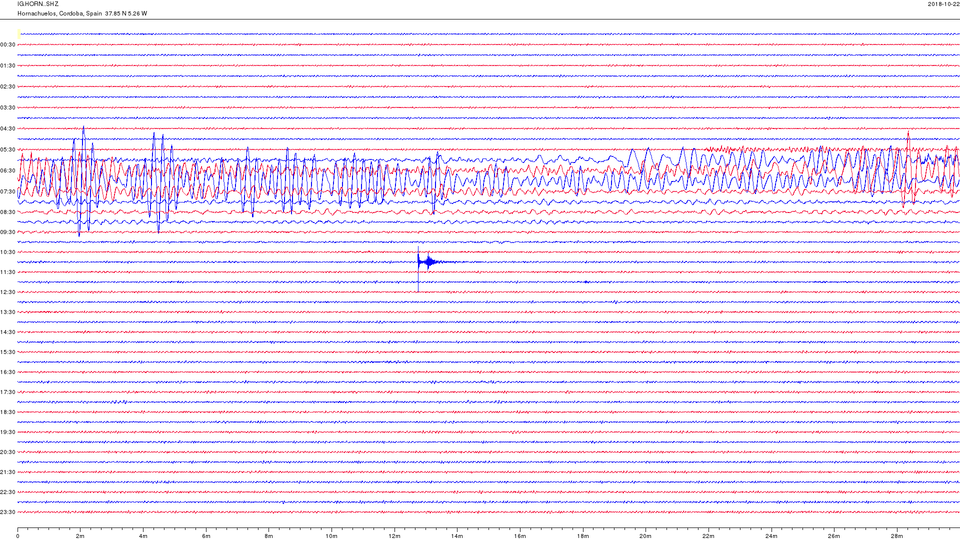960x540 pixels.
Task: Click the 6m tick on the minute axis
Action: [x=206, y=536]
